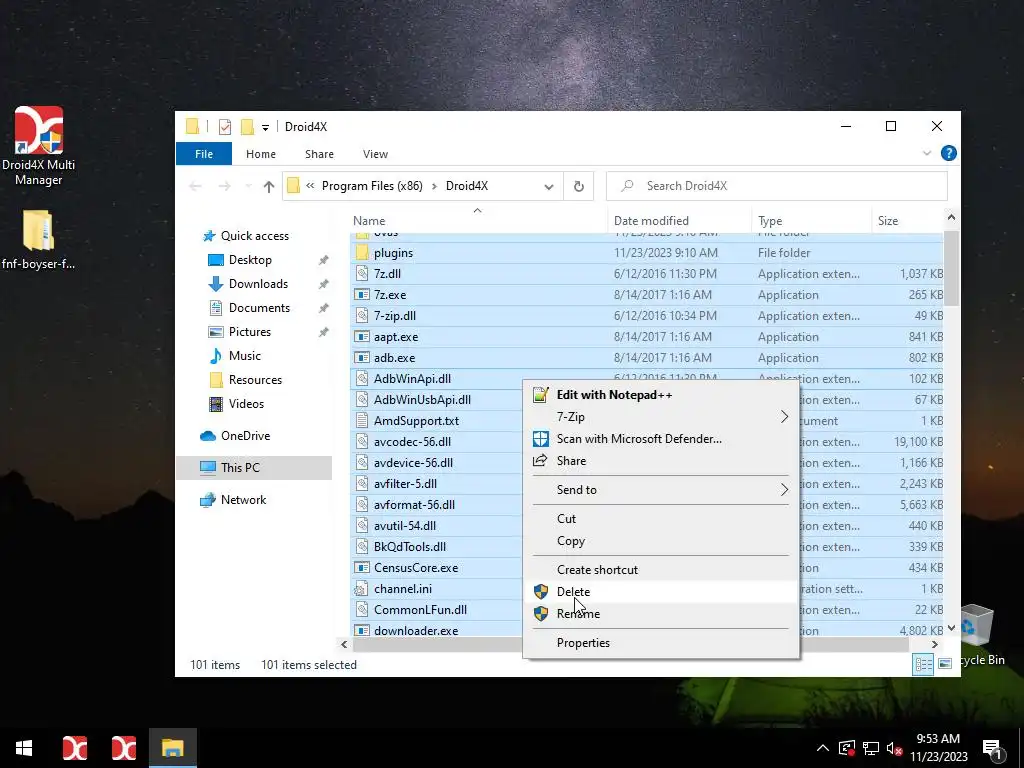The width and height of the screenshot is (1024, 768).
Task: Open the recent locations dropdown arrow
Action: point(248,187)
